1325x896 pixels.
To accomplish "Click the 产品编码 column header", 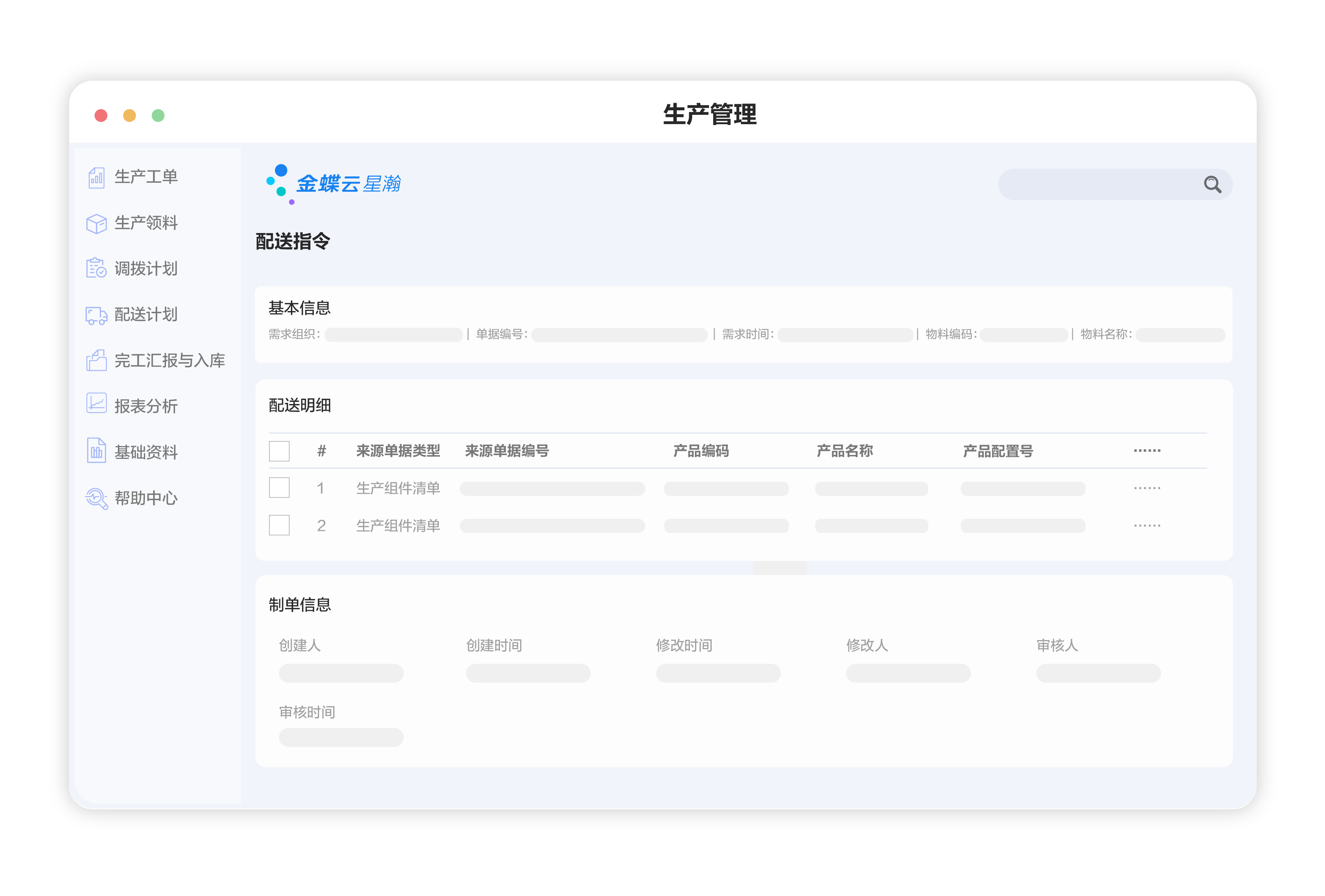I will (x=701, y=451).
